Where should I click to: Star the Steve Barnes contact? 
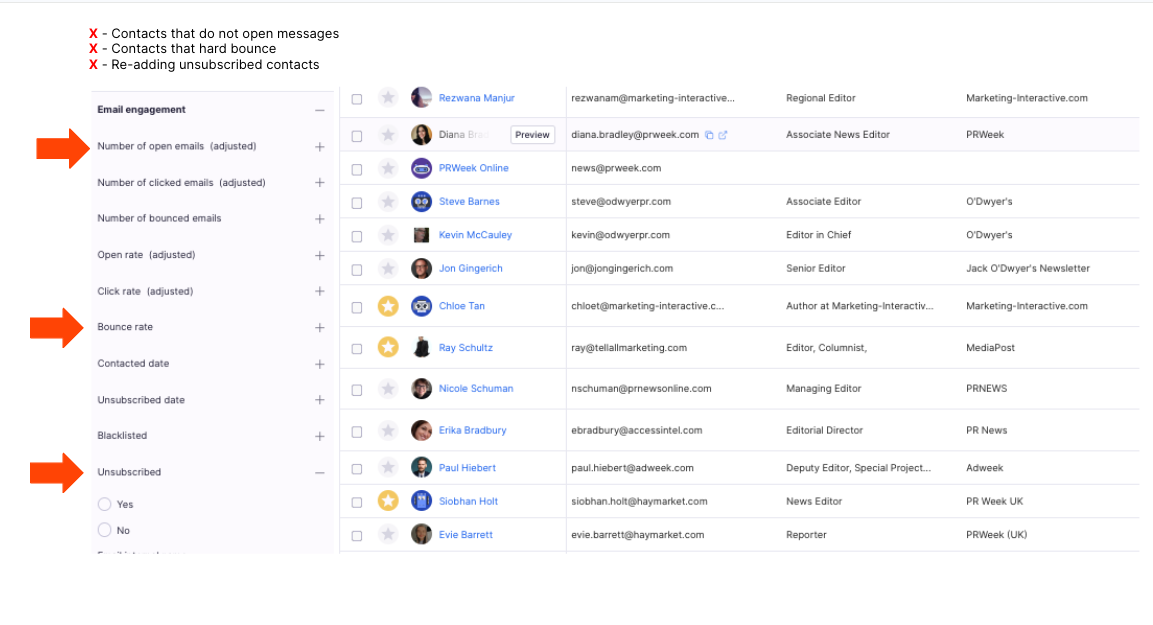coord(388,201)
